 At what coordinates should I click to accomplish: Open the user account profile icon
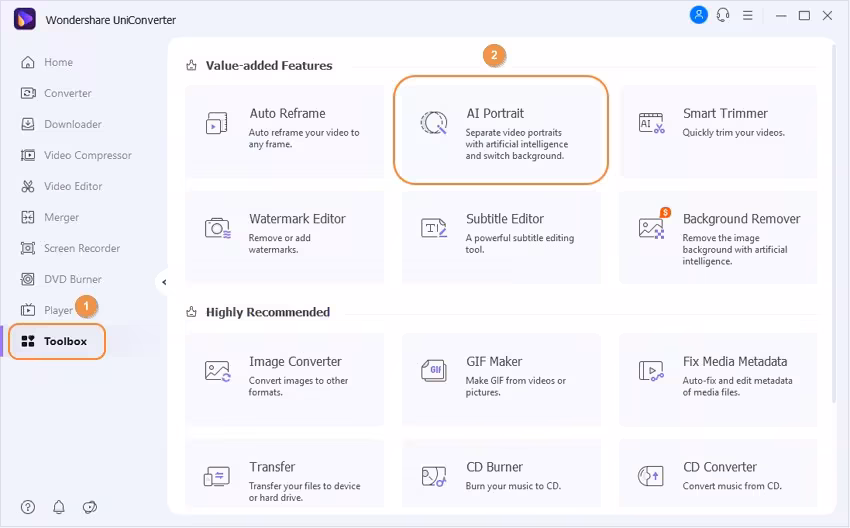click(x=699, y=15)
